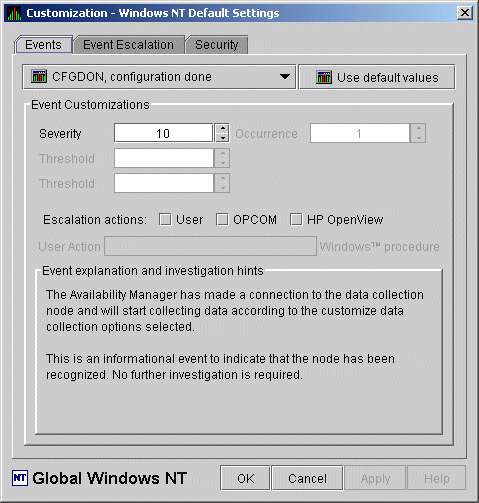Increase Severity with the up arrow
This screenshot has width=479, height=503.
pyautogui.click(x=222, y=128)
